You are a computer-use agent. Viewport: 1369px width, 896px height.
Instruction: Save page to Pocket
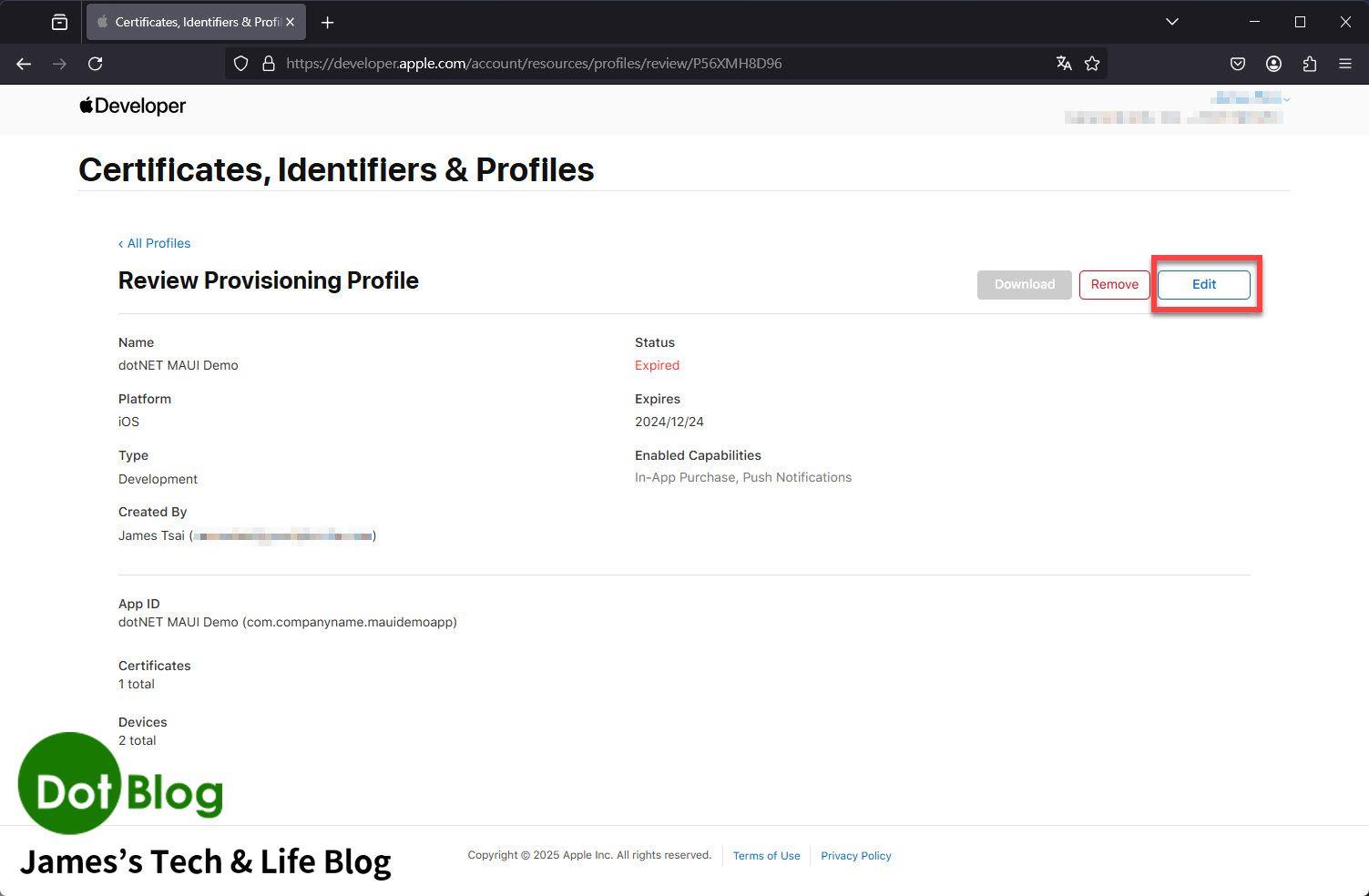(x=1238, y=64)
